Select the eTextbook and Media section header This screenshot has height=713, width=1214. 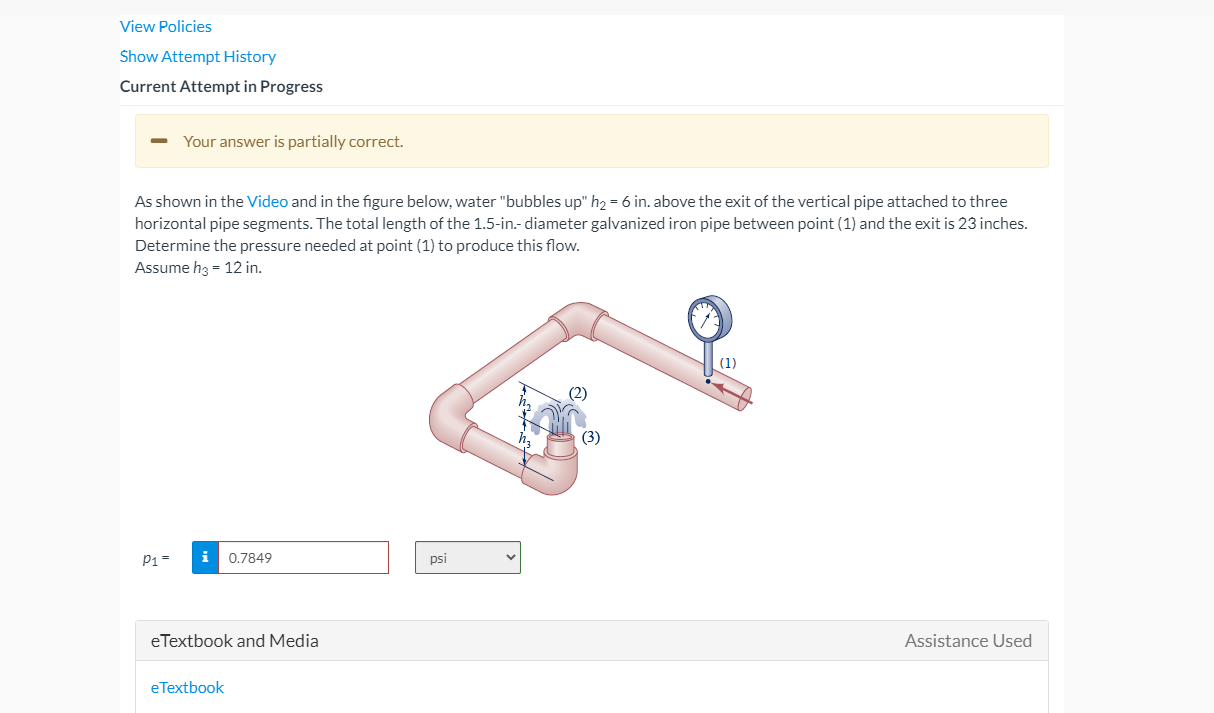click(233, 640)
